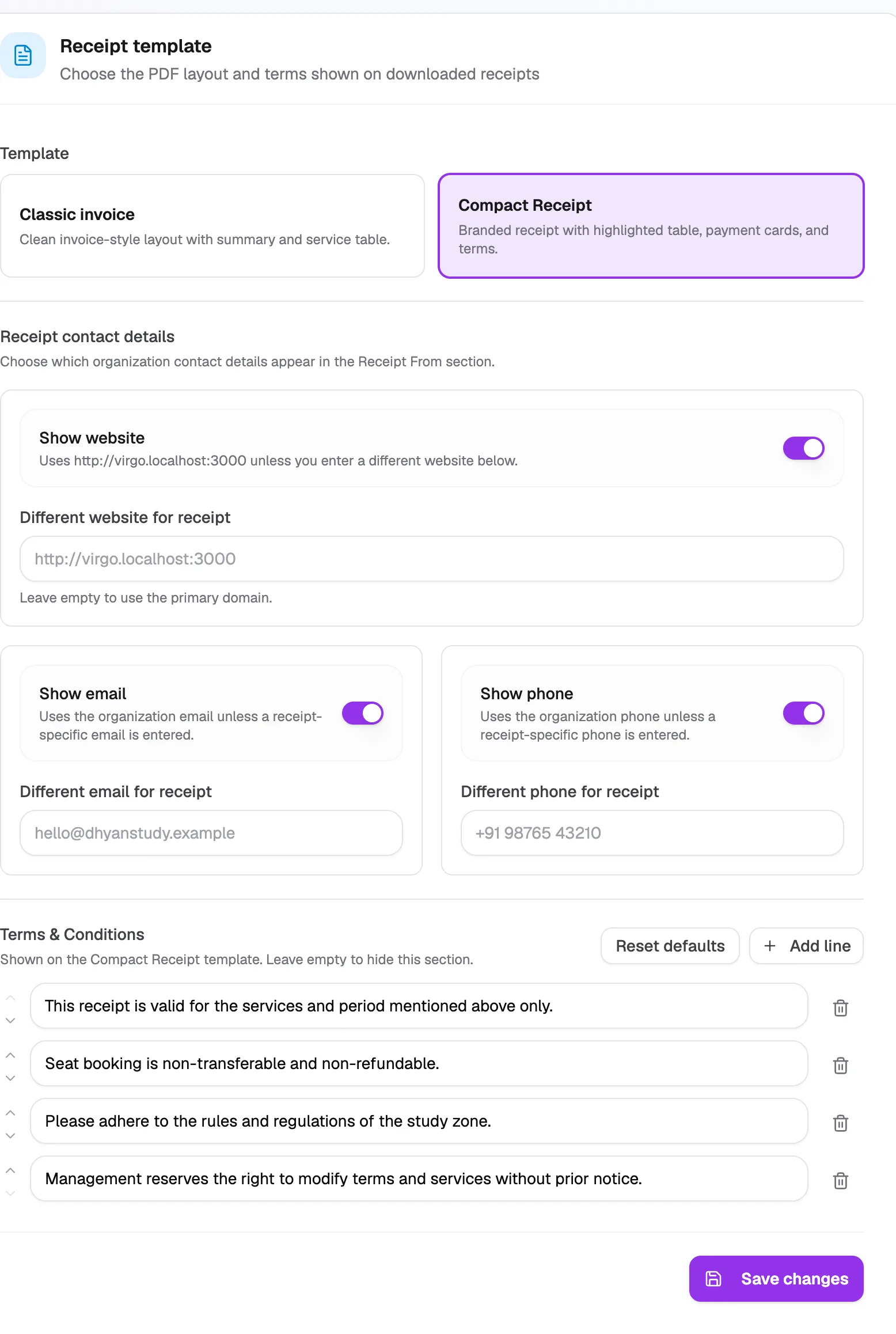Move 'Please adhere to the rules' line up
The height and width of the screenshot is (1334, 896).
(10, 1113)
